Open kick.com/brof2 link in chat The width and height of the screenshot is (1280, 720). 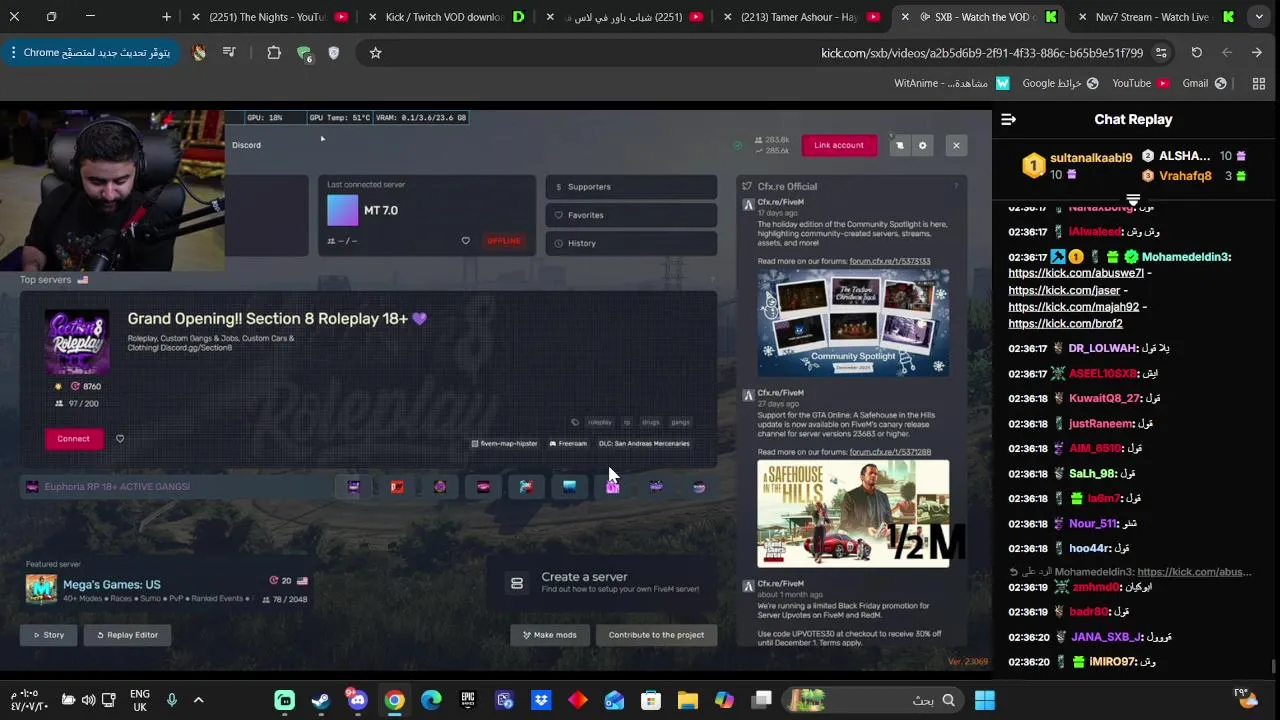tap(1065, 324)
